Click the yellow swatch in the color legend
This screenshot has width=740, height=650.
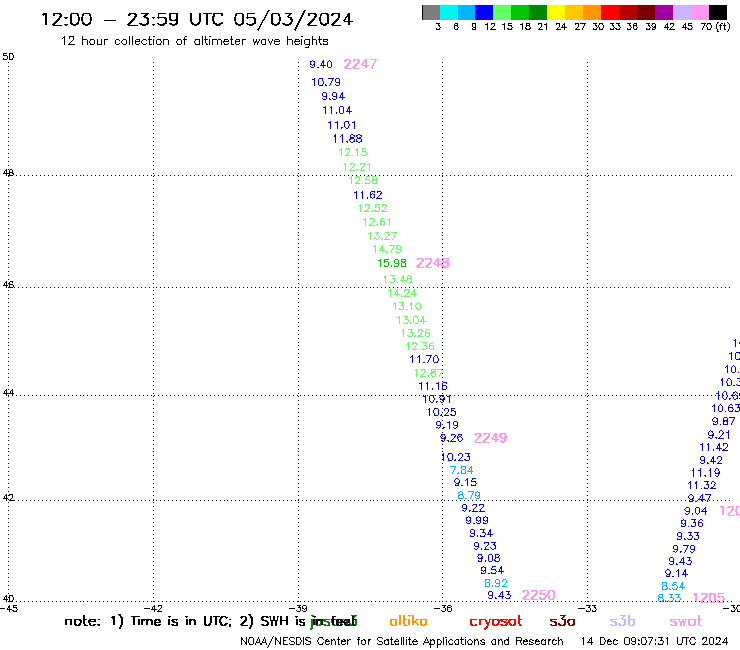click(x=555, y=12)
